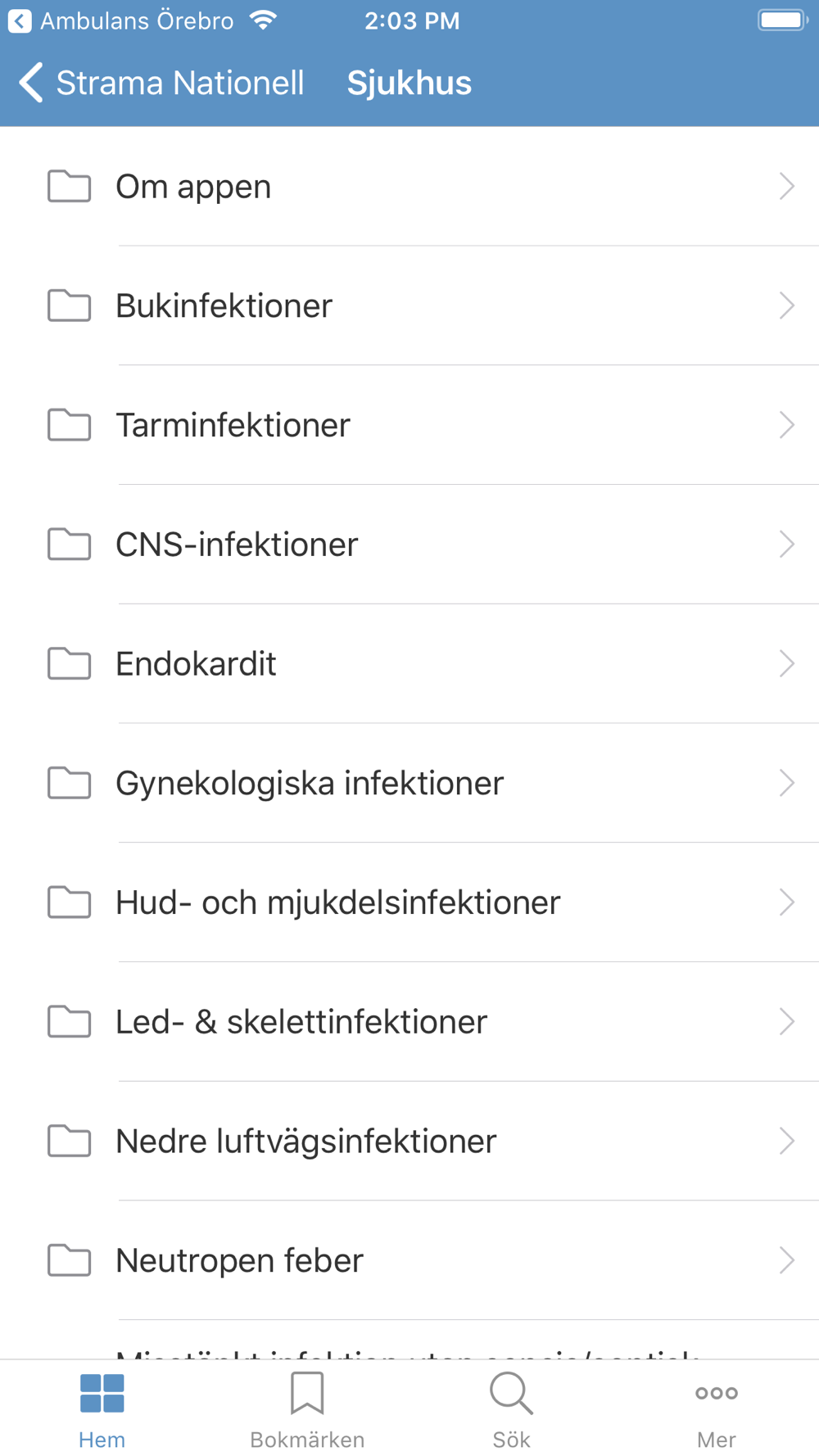Open the Tarminfektioner list entry
819x1456 pixels.
233,425
